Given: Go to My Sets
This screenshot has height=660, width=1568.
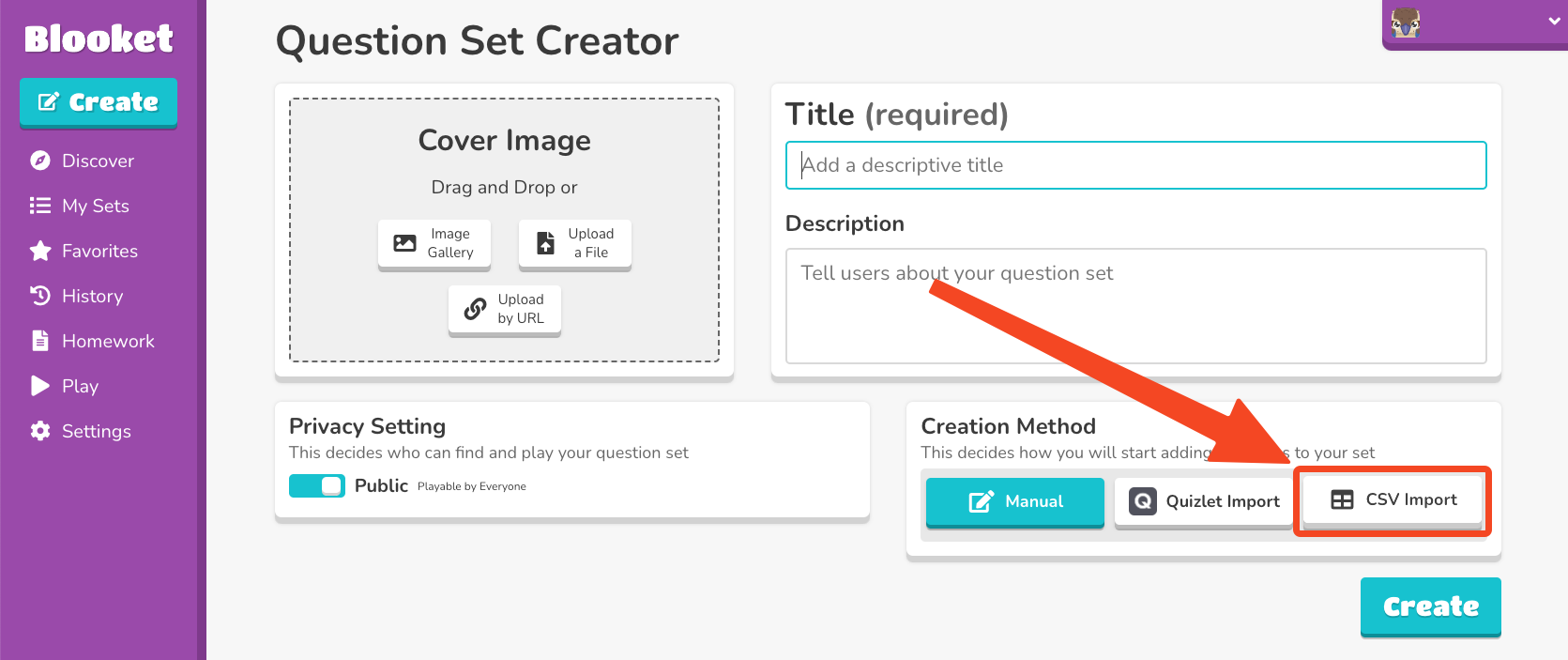Looking at the screenshot, I should pos(96,206).
